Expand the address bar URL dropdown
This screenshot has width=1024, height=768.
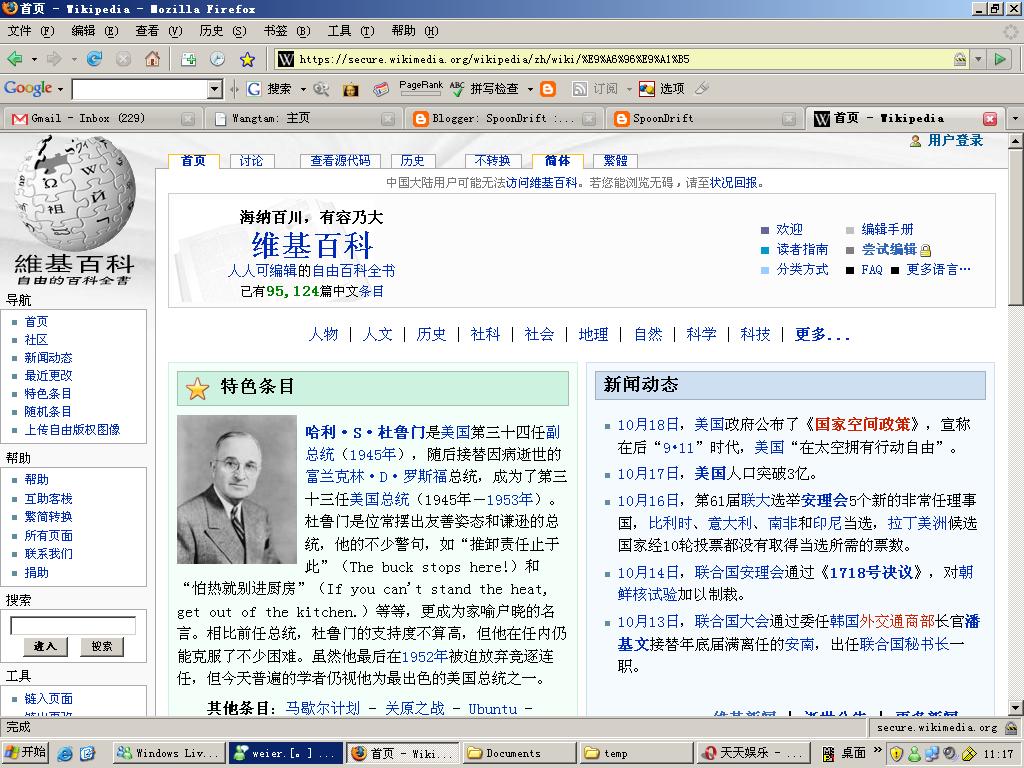click(x=978, y=59)
